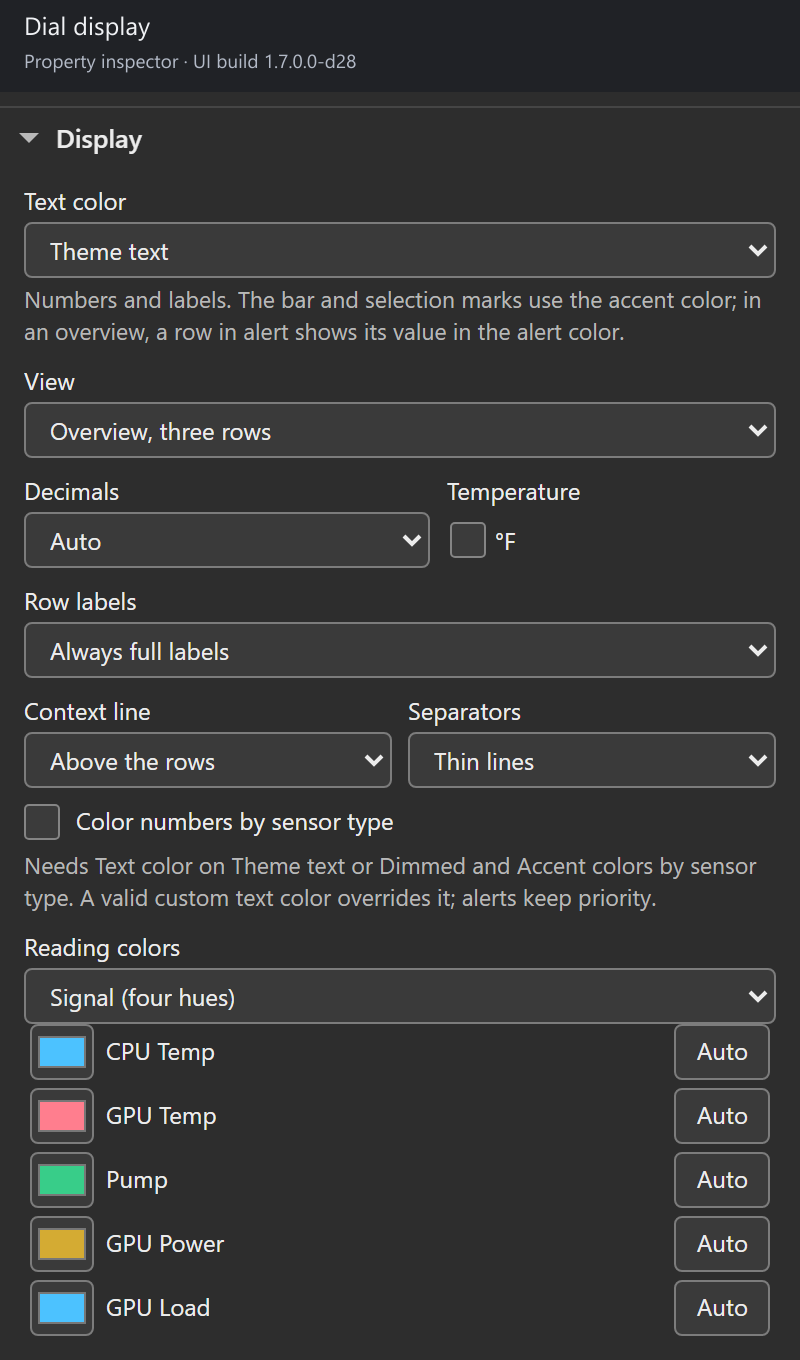Click the Auto button for CPU Temp
The image size is (800, 1360).
(722, 1052)
